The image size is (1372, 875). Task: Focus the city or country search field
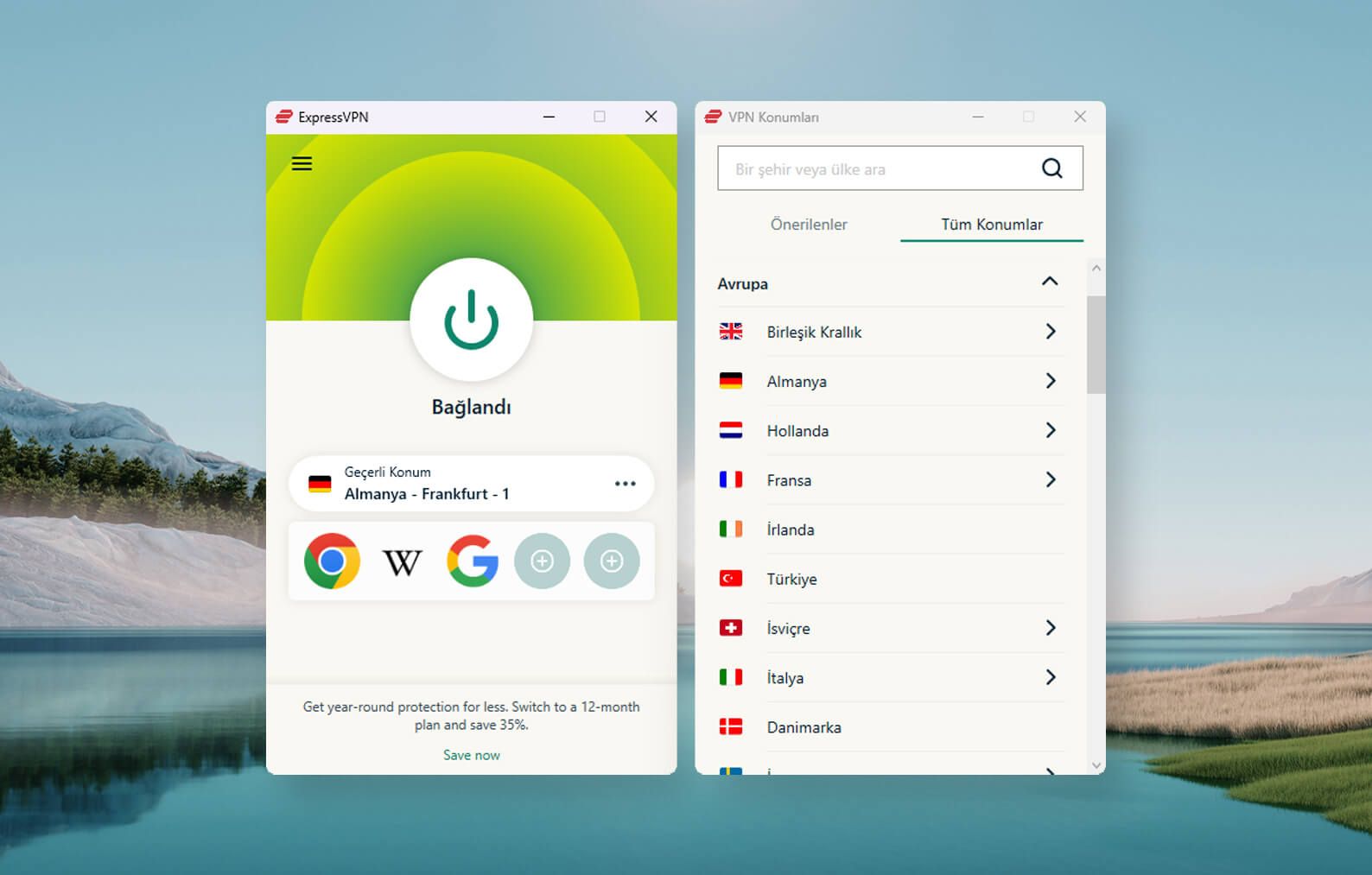pyautogui.click(x=900, y=168)
